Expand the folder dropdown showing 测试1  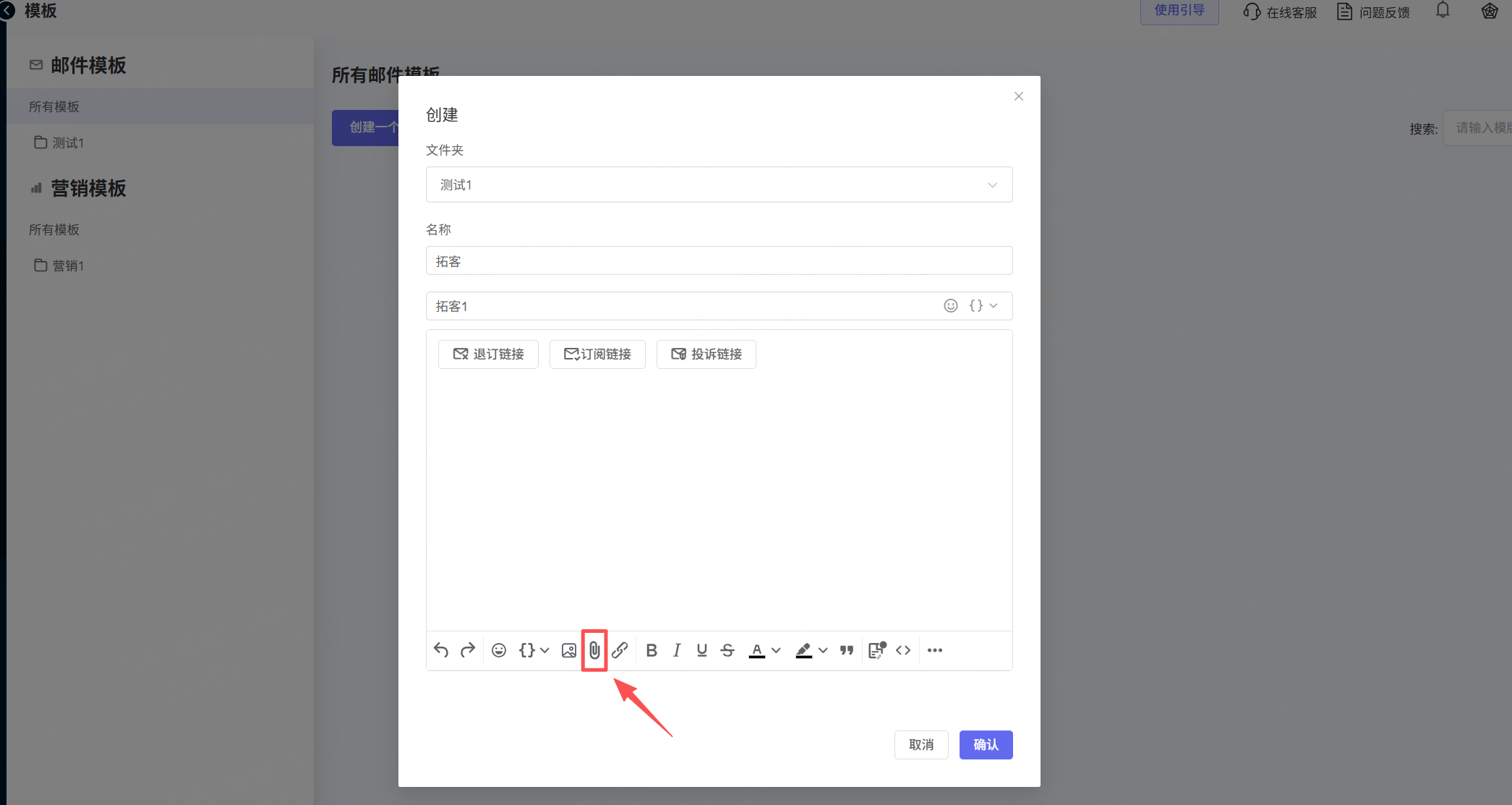pos(719,184)
